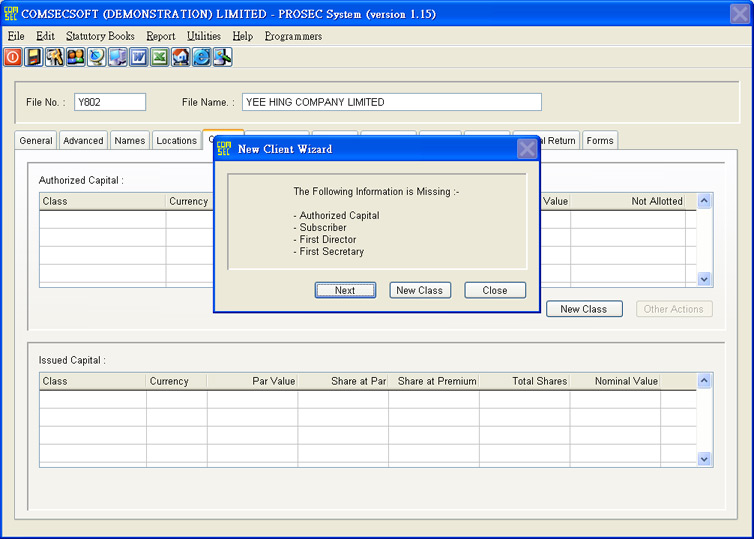This screenshot has width=754, height=539.
Task: Click the two people users icon
Action: (x=76, y=57)
